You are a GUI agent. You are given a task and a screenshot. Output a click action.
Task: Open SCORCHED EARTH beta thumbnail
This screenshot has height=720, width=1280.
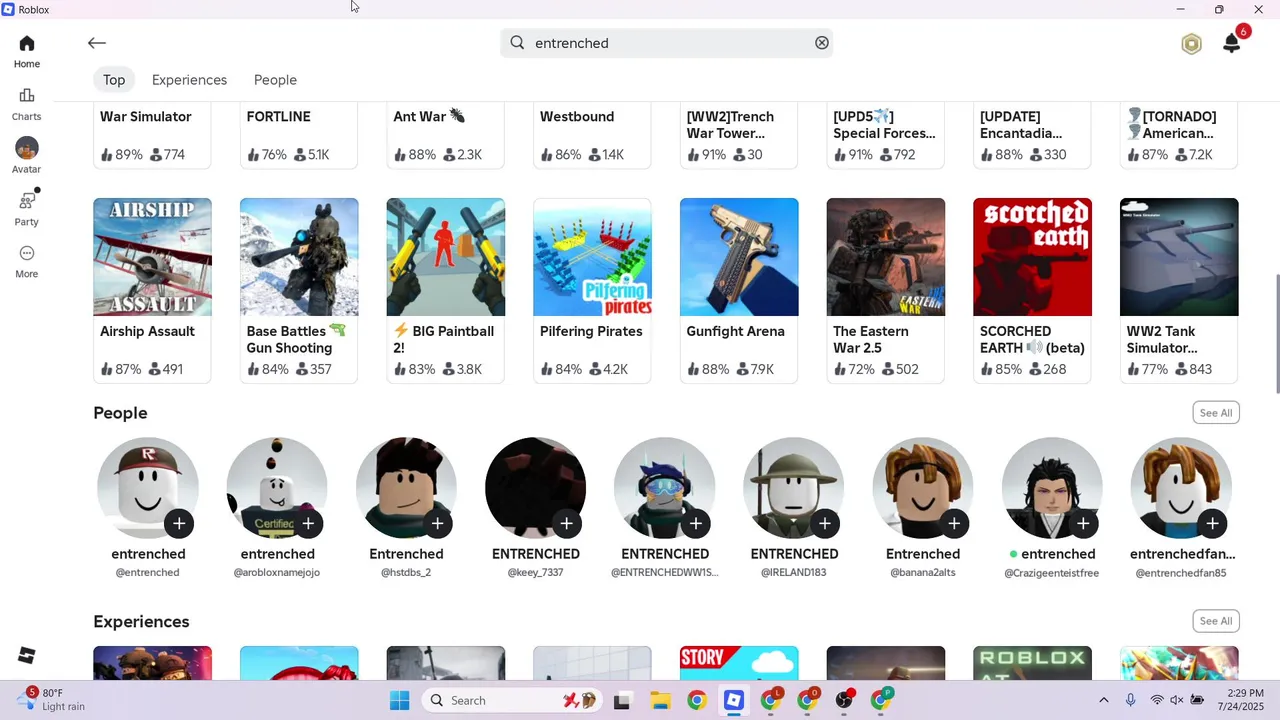[1032, 257]
